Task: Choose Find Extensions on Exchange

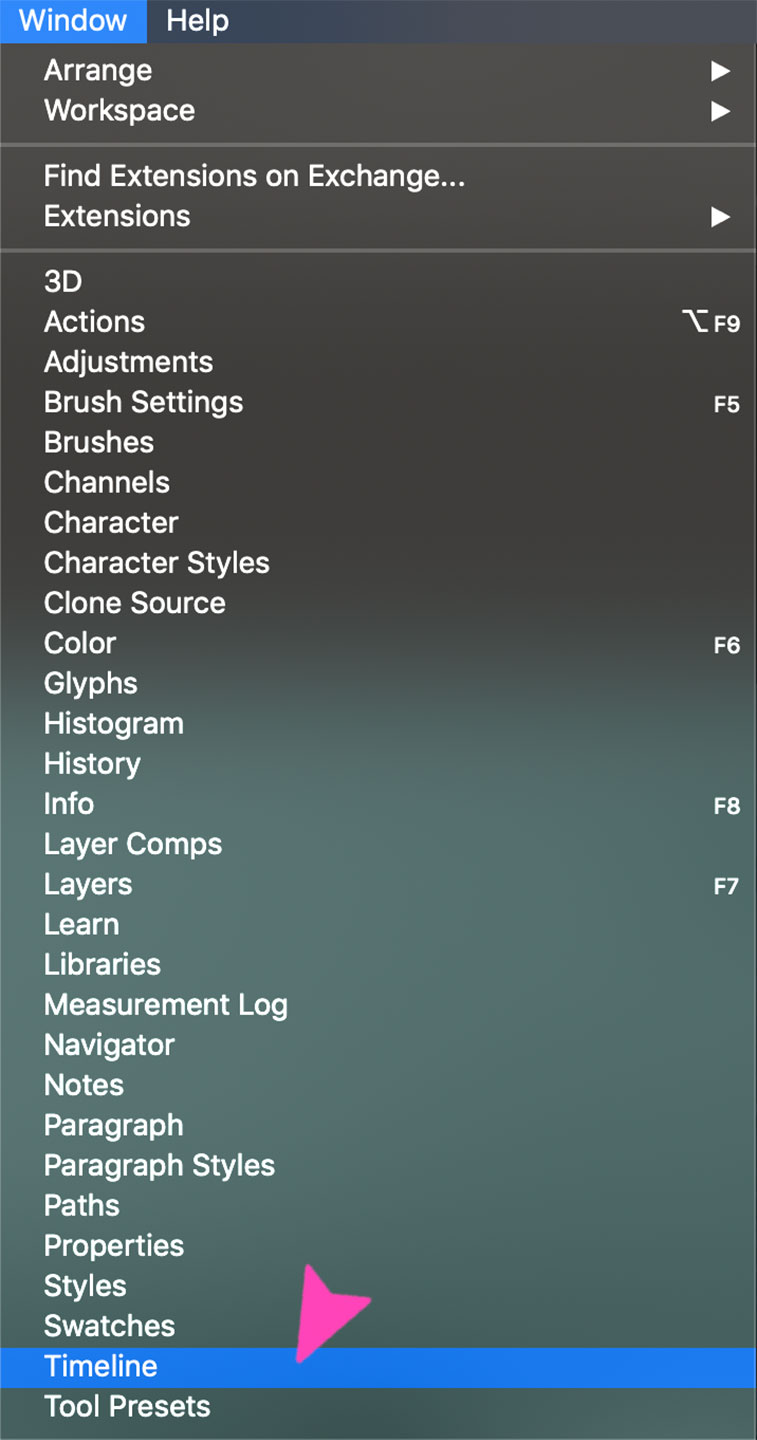Action: (254, 177)
